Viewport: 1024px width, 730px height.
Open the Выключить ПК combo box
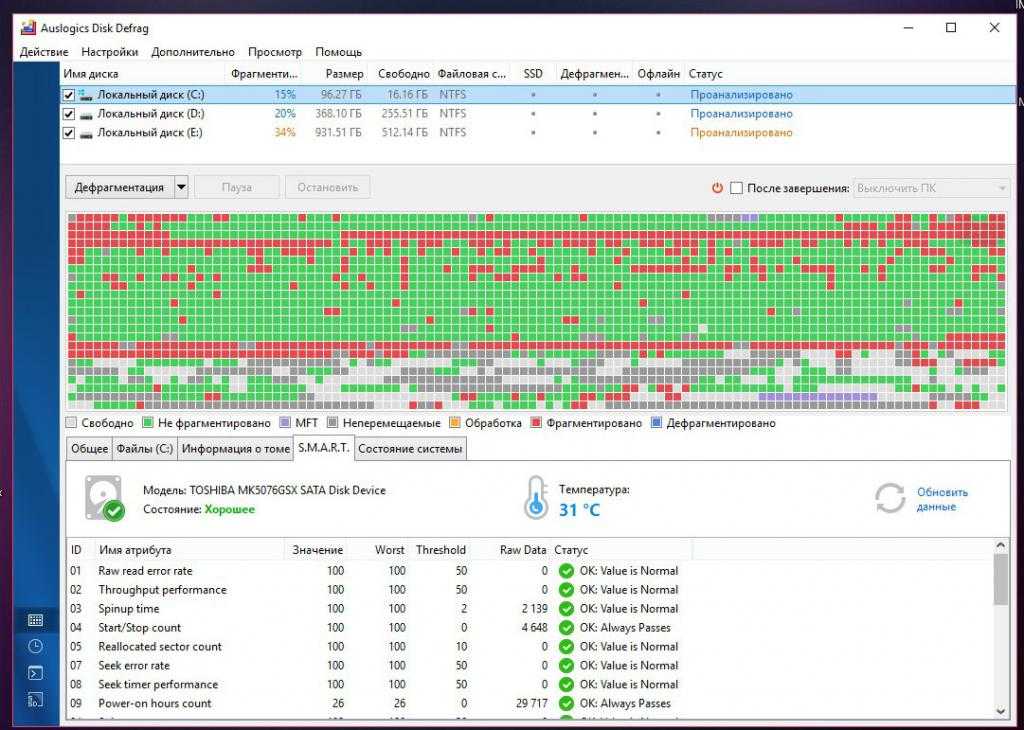932,188
